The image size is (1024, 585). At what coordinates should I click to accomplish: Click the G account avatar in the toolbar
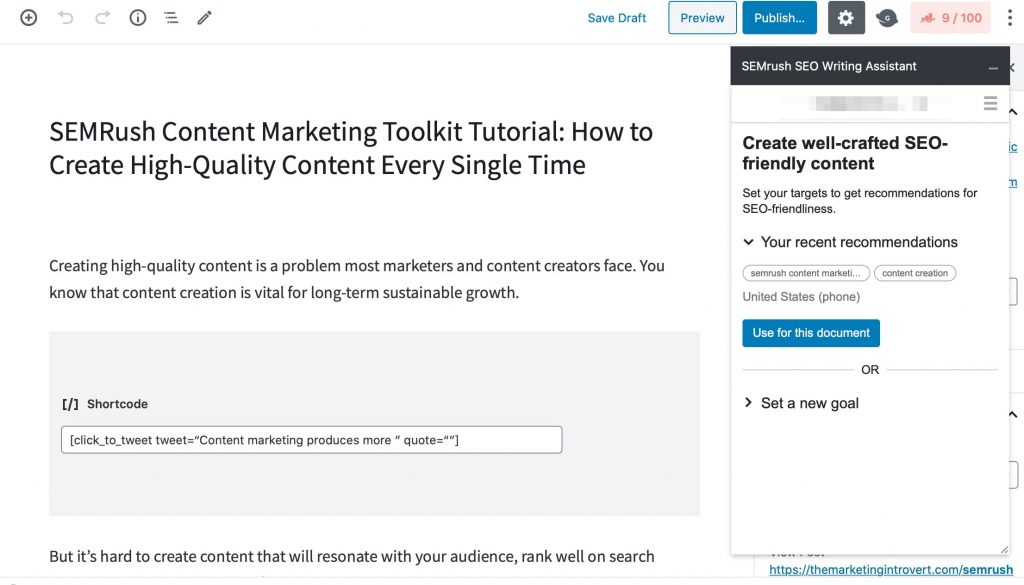coord(887,17)
